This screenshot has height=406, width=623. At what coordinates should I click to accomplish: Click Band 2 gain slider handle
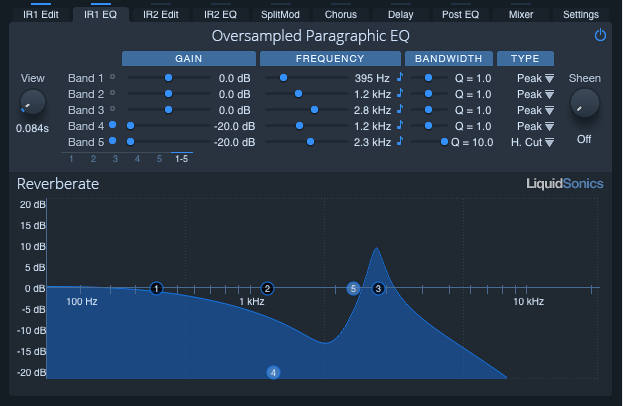[x=168, y=93]
